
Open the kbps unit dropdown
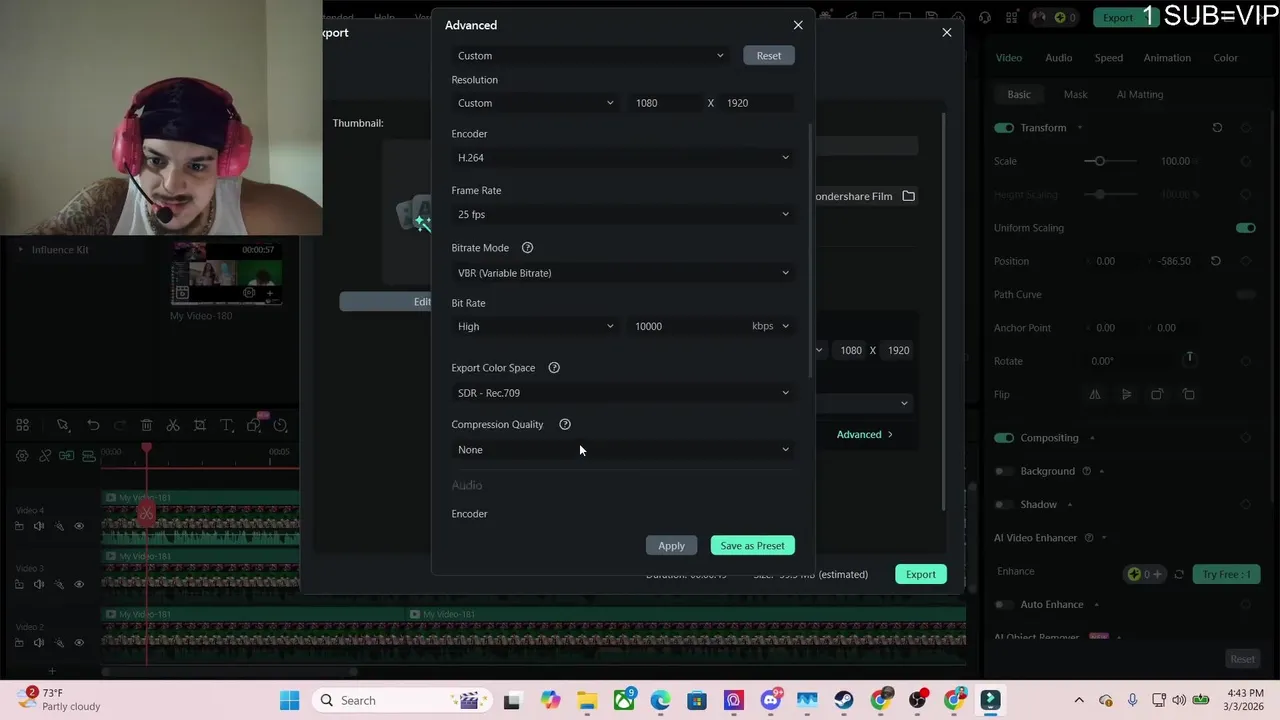pyautogui.click(x=771, y=326)
